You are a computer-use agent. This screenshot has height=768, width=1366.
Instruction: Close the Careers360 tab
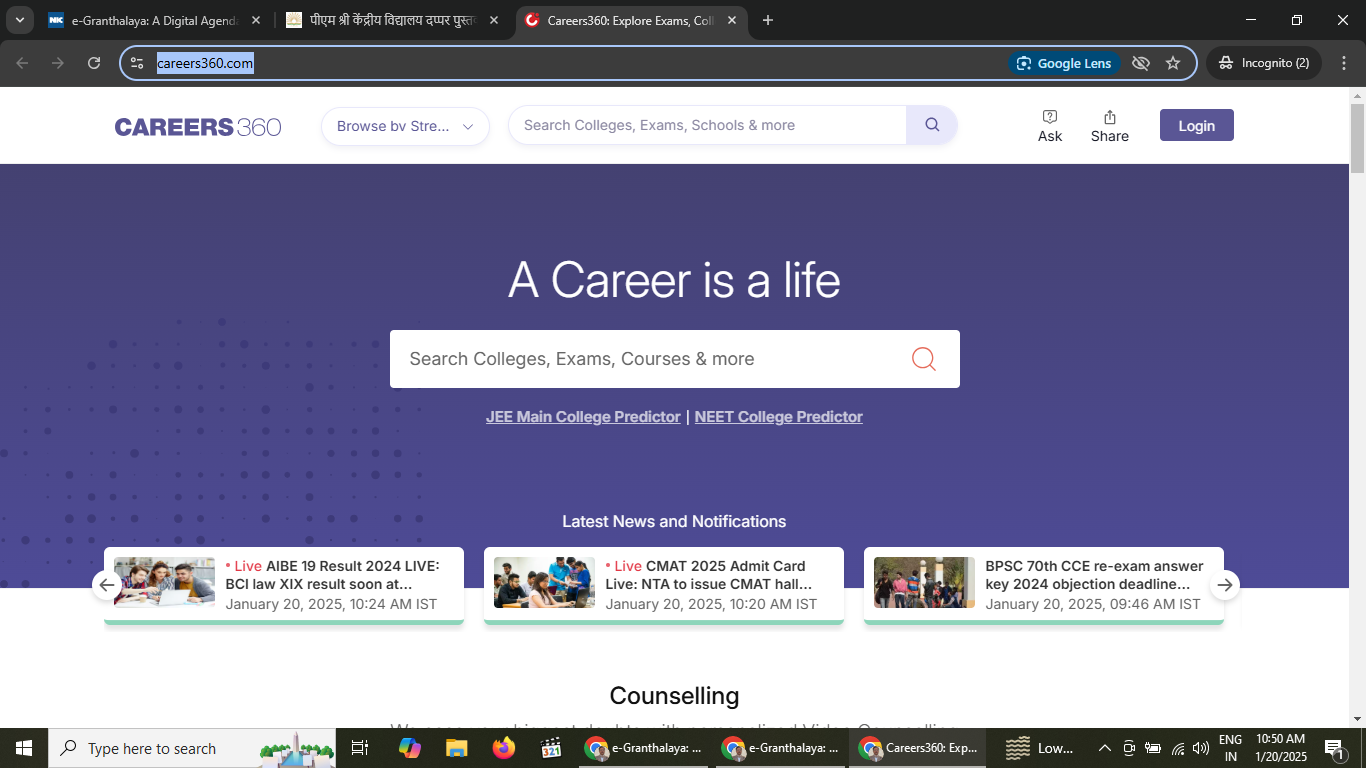click(x=732, y=20)
